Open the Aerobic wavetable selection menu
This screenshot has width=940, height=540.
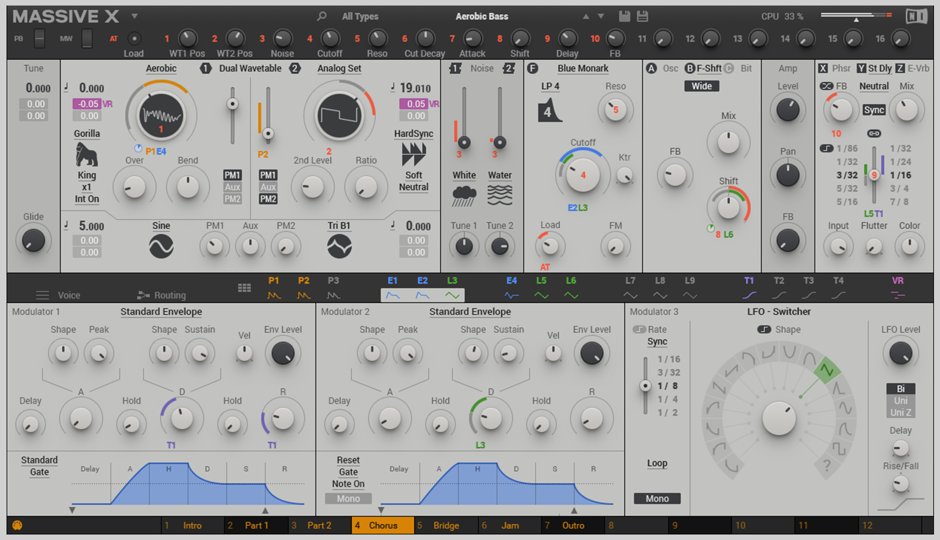(x=161, y=68)
